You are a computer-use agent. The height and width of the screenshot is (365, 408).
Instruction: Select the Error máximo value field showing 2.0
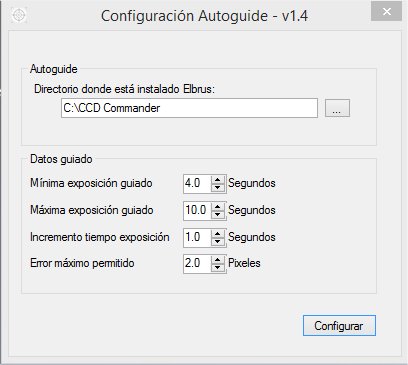(197, 264)
